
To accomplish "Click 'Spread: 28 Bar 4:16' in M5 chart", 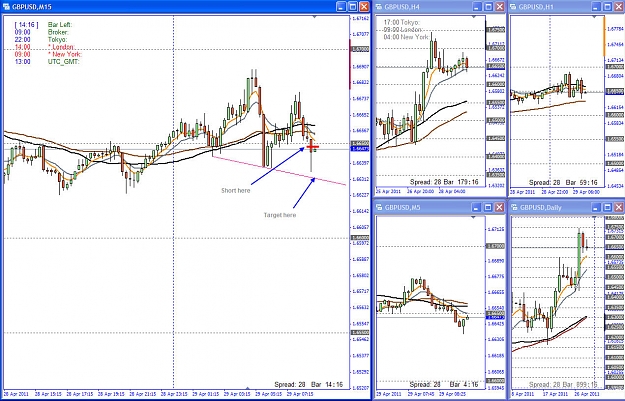I will pyautogui.click(x=444, y=385).
